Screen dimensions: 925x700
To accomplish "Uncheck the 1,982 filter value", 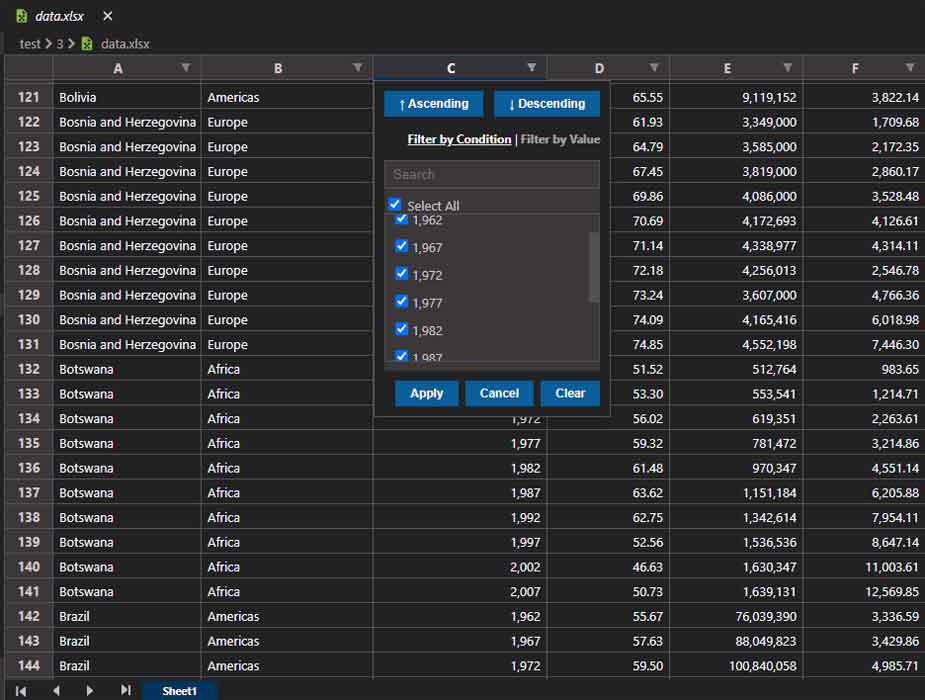I will click(x=401, y=329).
